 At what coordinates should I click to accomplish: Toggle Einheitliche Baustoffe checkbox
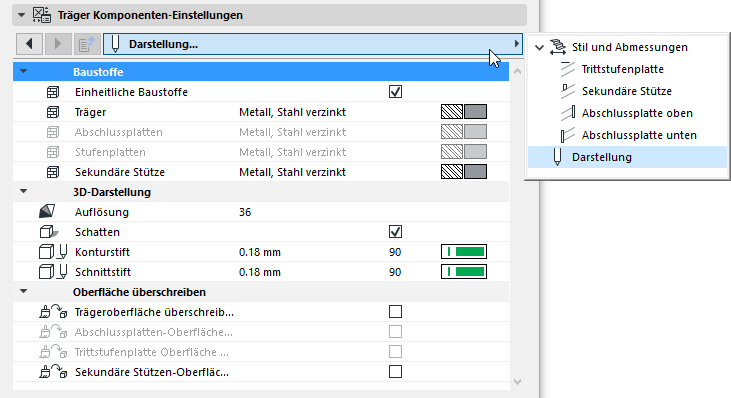395,92
